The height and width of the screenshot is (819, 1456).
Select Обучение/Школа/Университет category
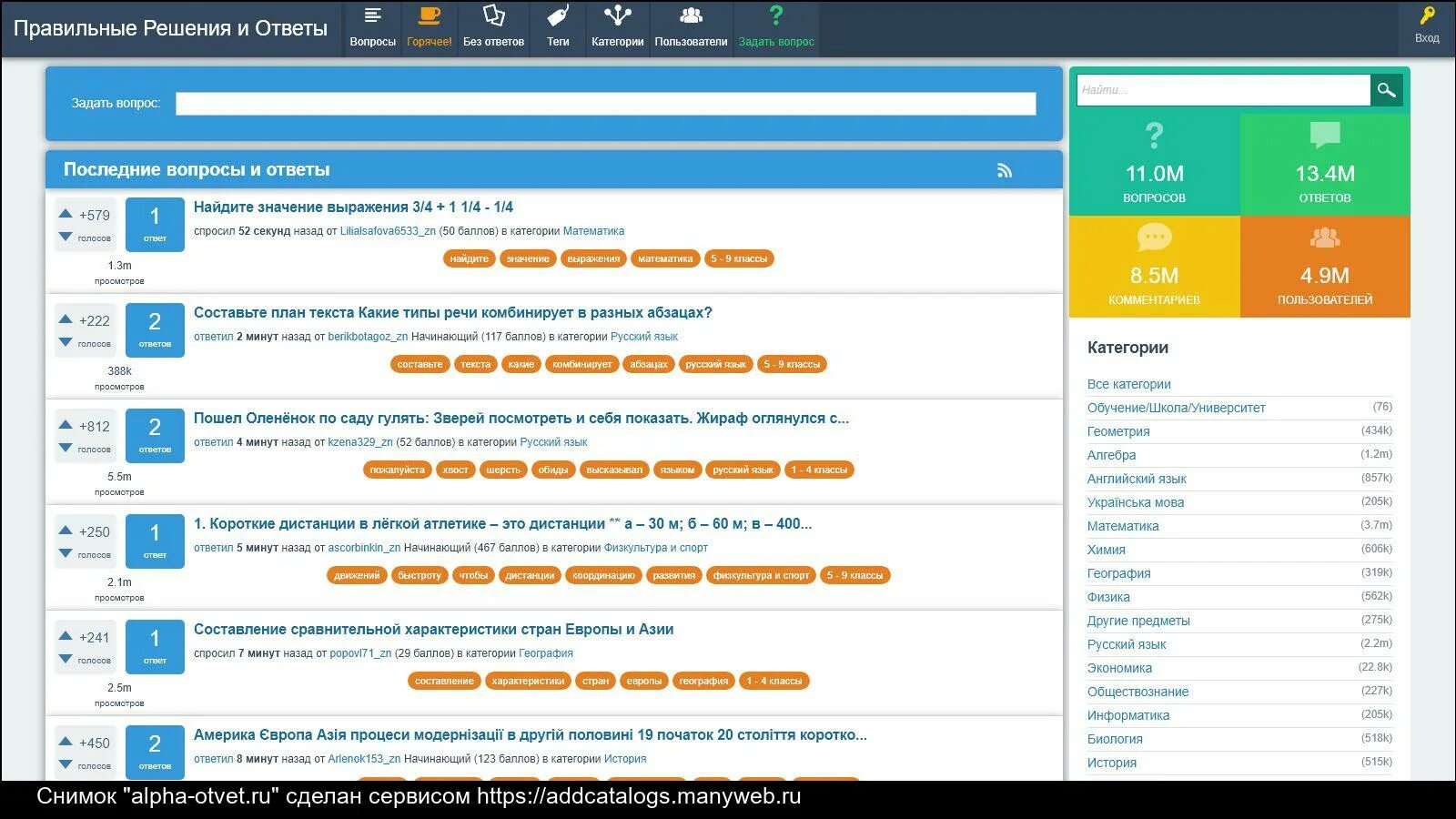[1176, 408]
